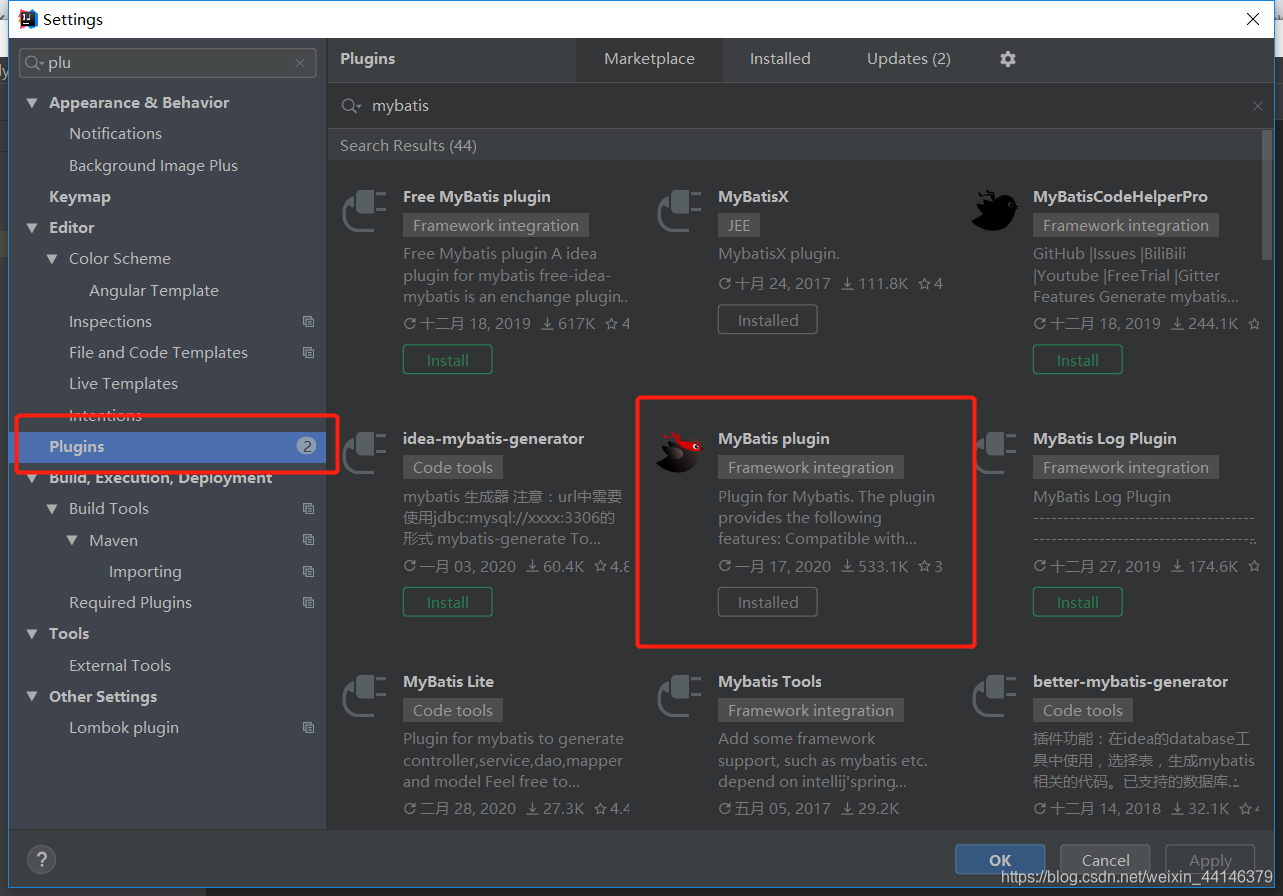This screenshot has width=1283, height=896.
Task: Click the Plugins update count badge
Action: [x=306, y=446]
